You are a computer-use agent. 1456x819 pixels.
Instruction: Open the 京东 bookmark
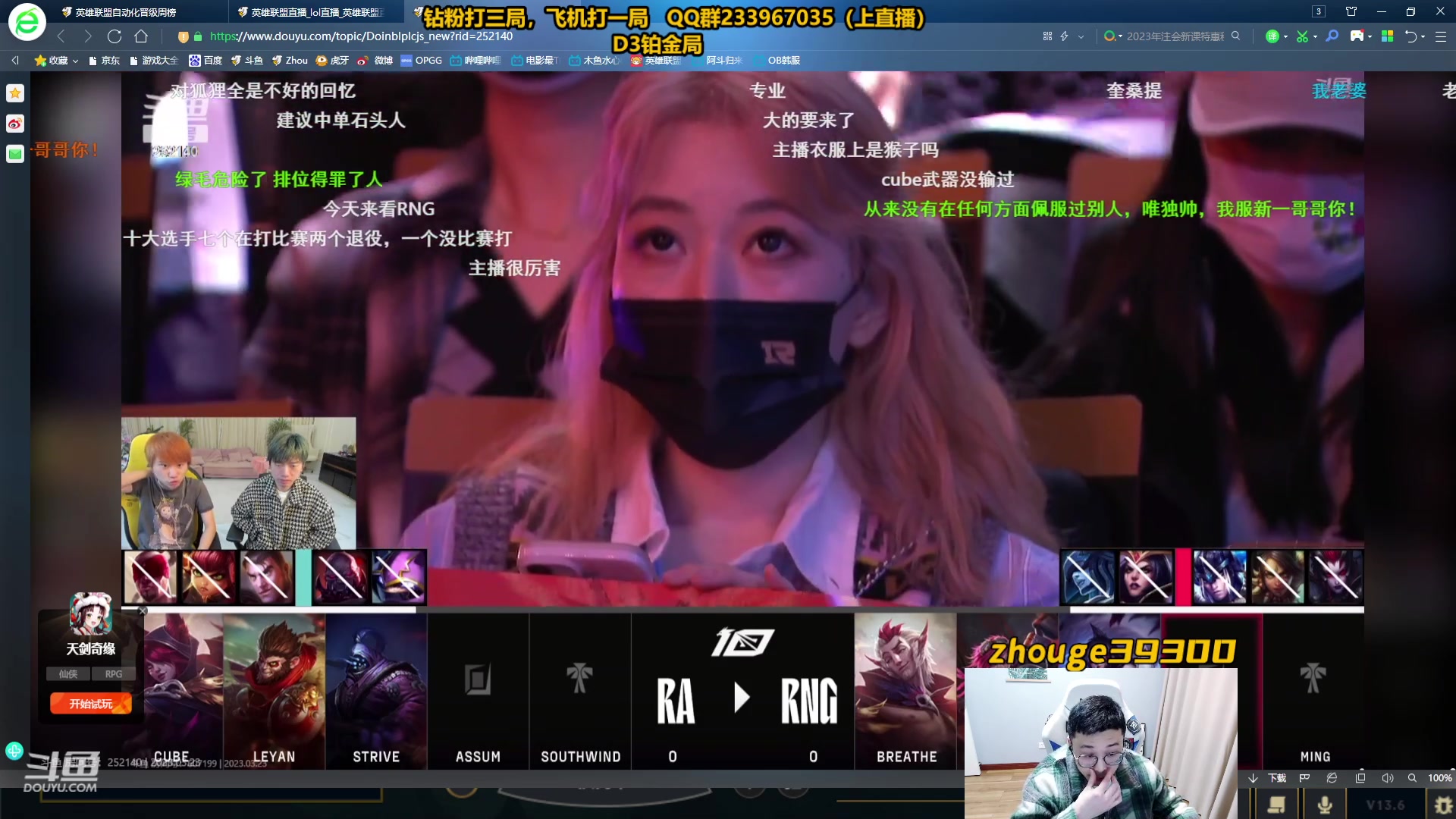[x=104, y=61]
